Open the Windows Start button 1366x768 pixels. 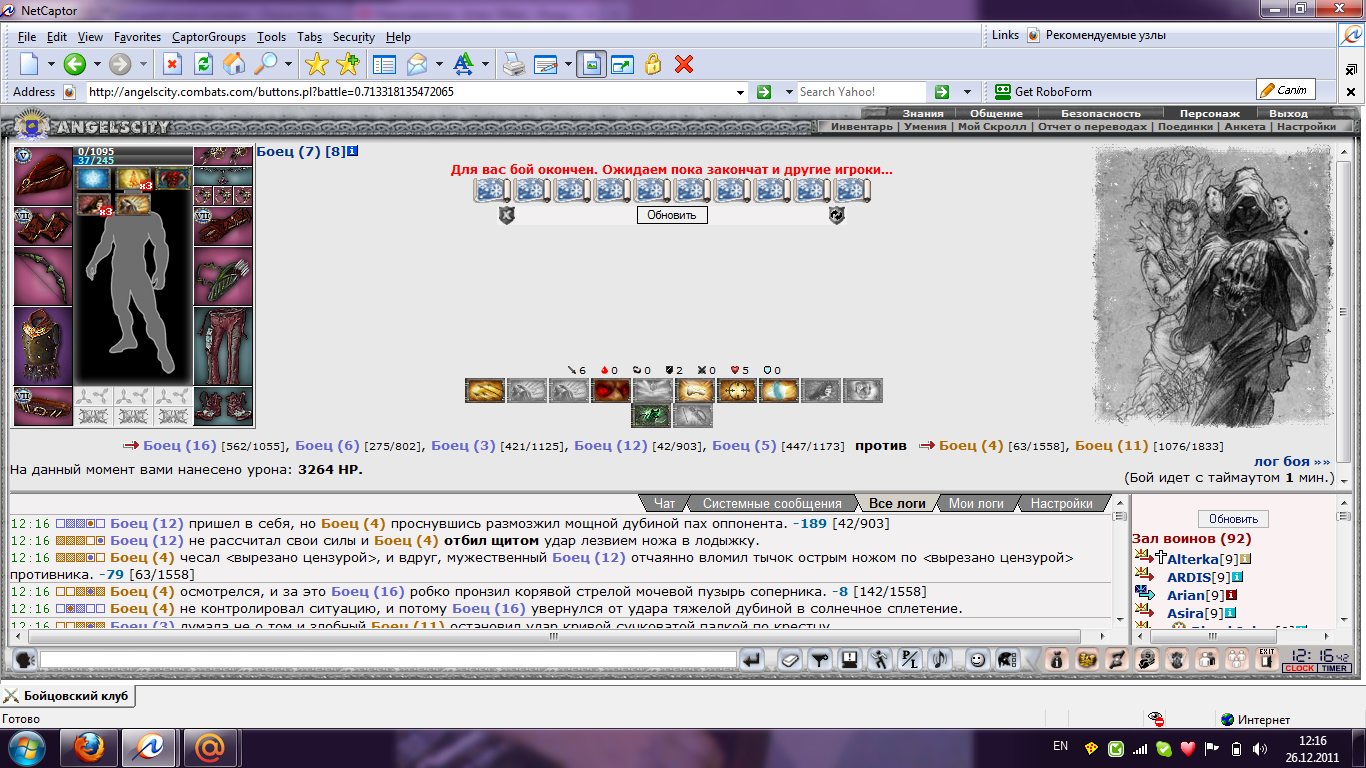coord(26,747)
